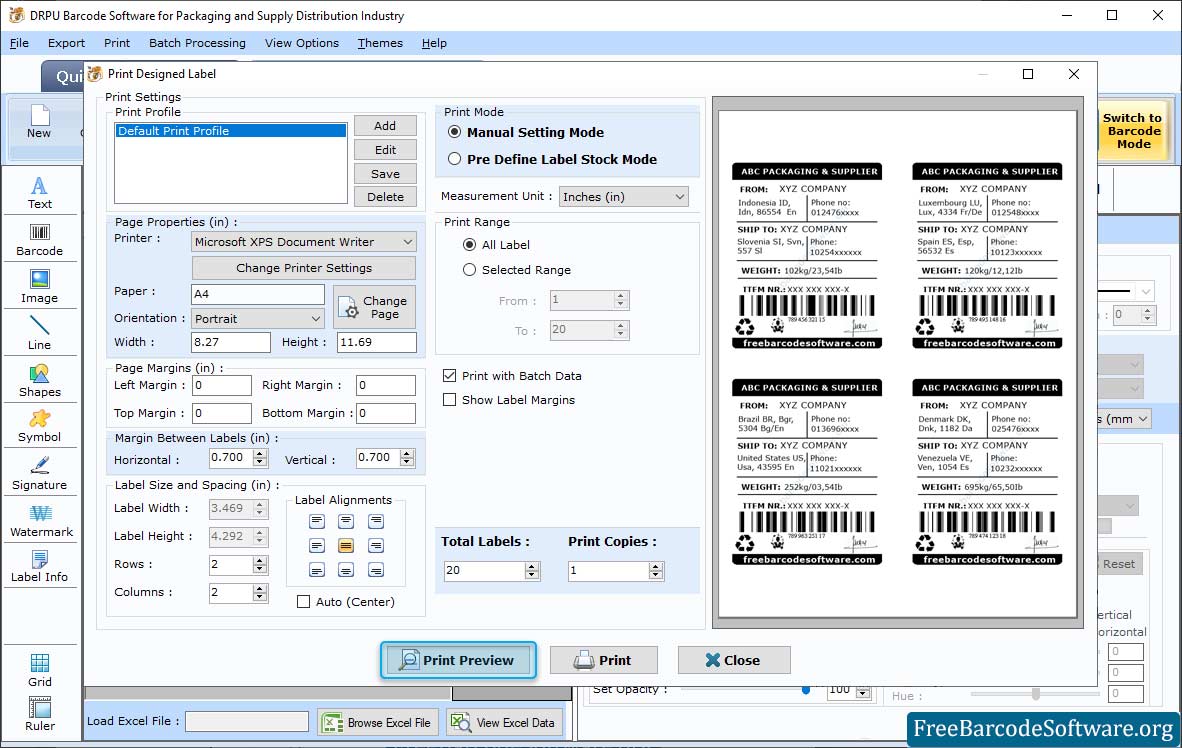Select Manual Setting Mode radio button
The width and height of the screenshot is (1182, 748).
pos(455,132)
